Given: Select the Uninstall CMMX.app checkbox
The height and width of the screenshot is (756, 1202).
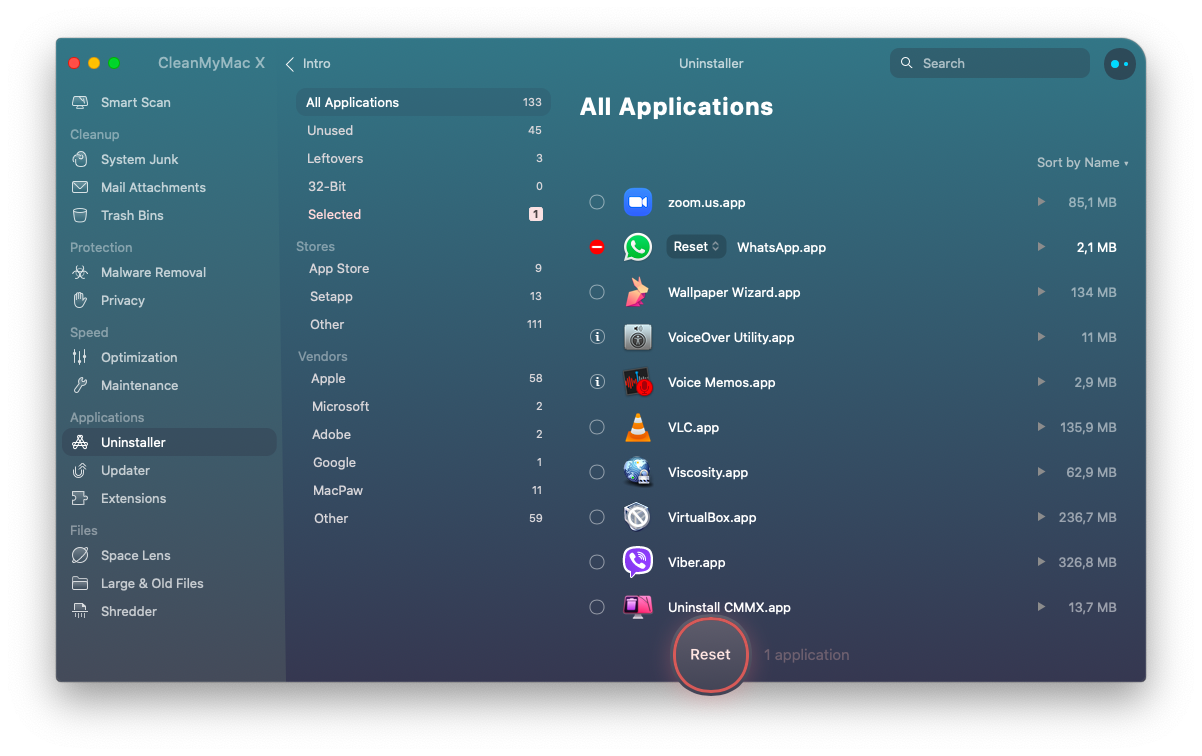Looking at the screenshot, I should click(597, 607).
